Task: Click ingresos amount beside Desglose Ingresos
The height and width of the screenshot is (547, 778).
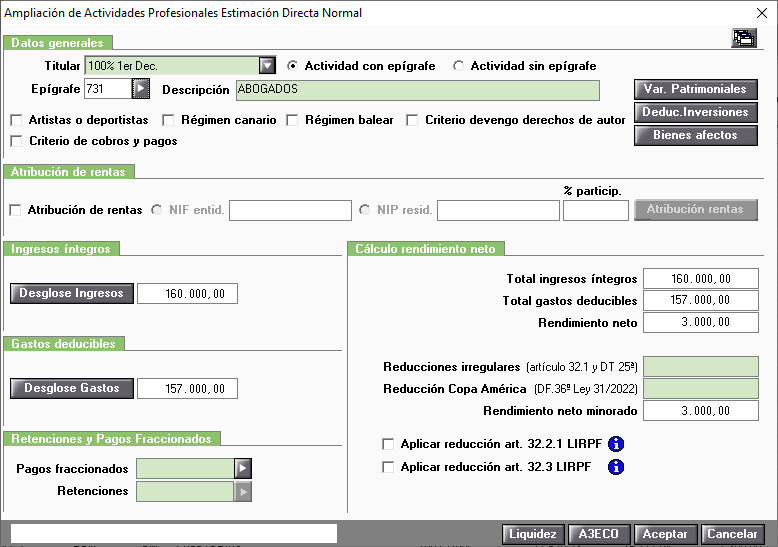Action: (188, 293)
